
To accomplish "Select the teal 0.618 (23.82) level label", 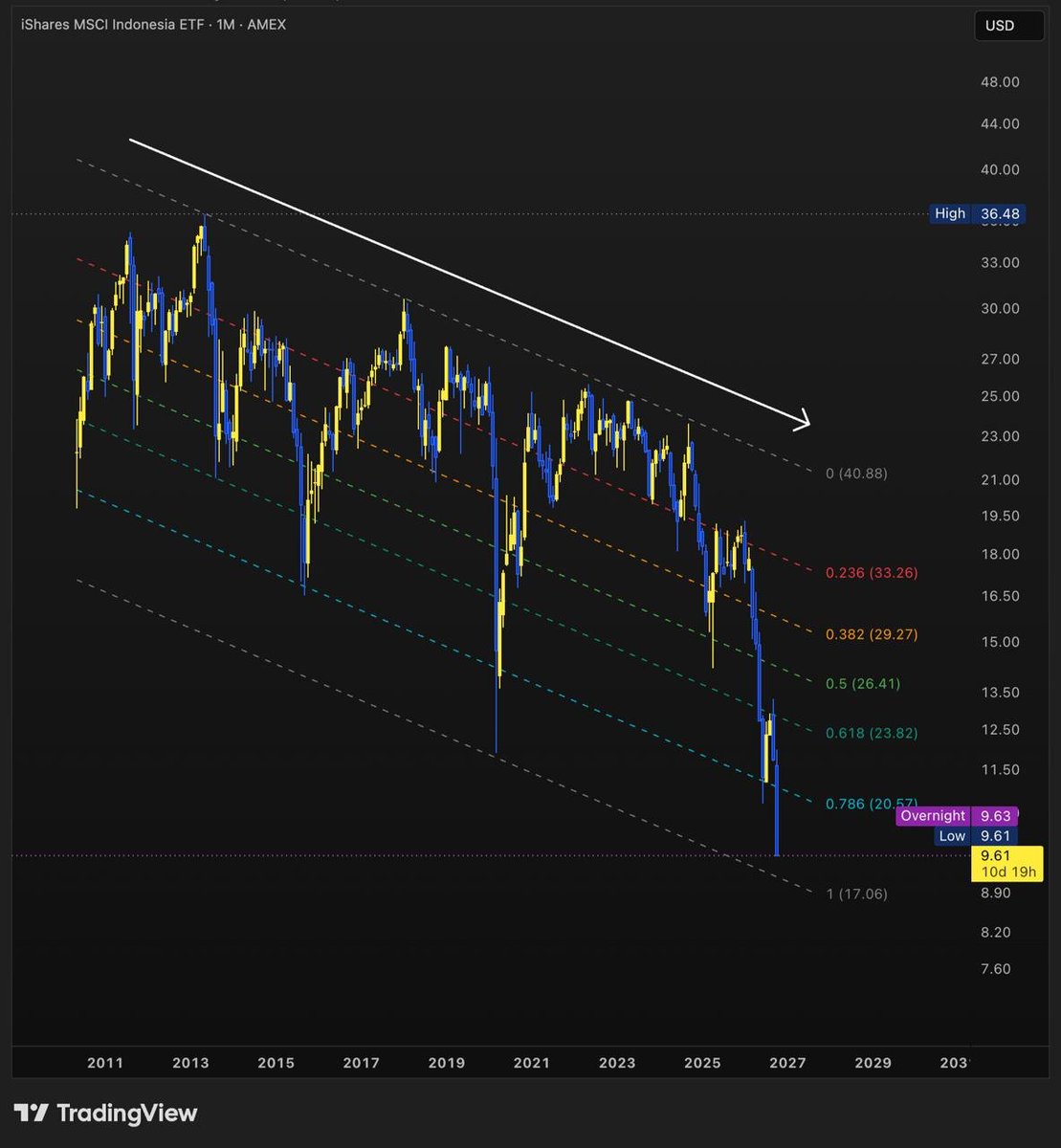I will click(872, 734).
